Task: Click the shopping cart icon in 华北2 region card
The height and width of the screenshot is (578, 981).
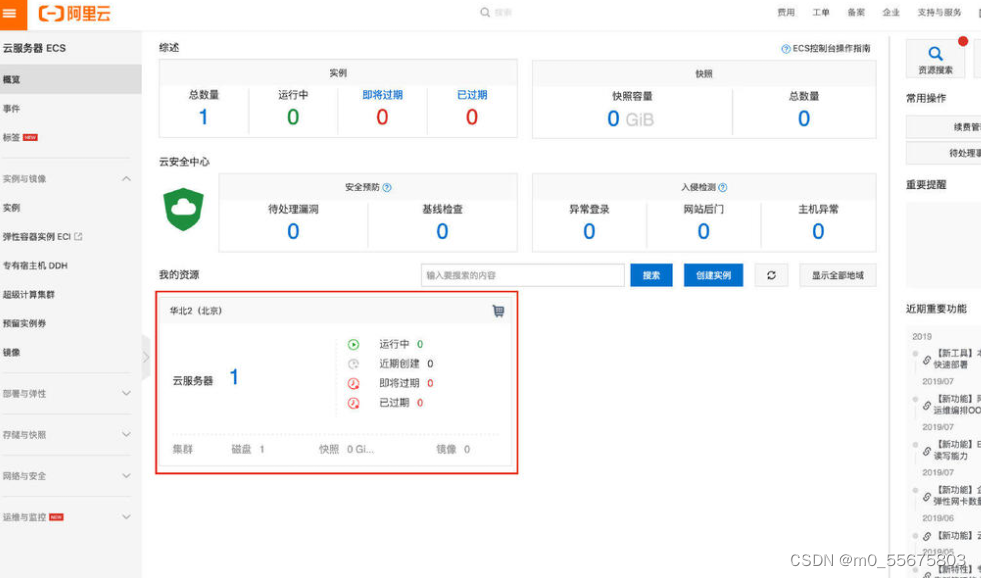Action: click(497, 311)
